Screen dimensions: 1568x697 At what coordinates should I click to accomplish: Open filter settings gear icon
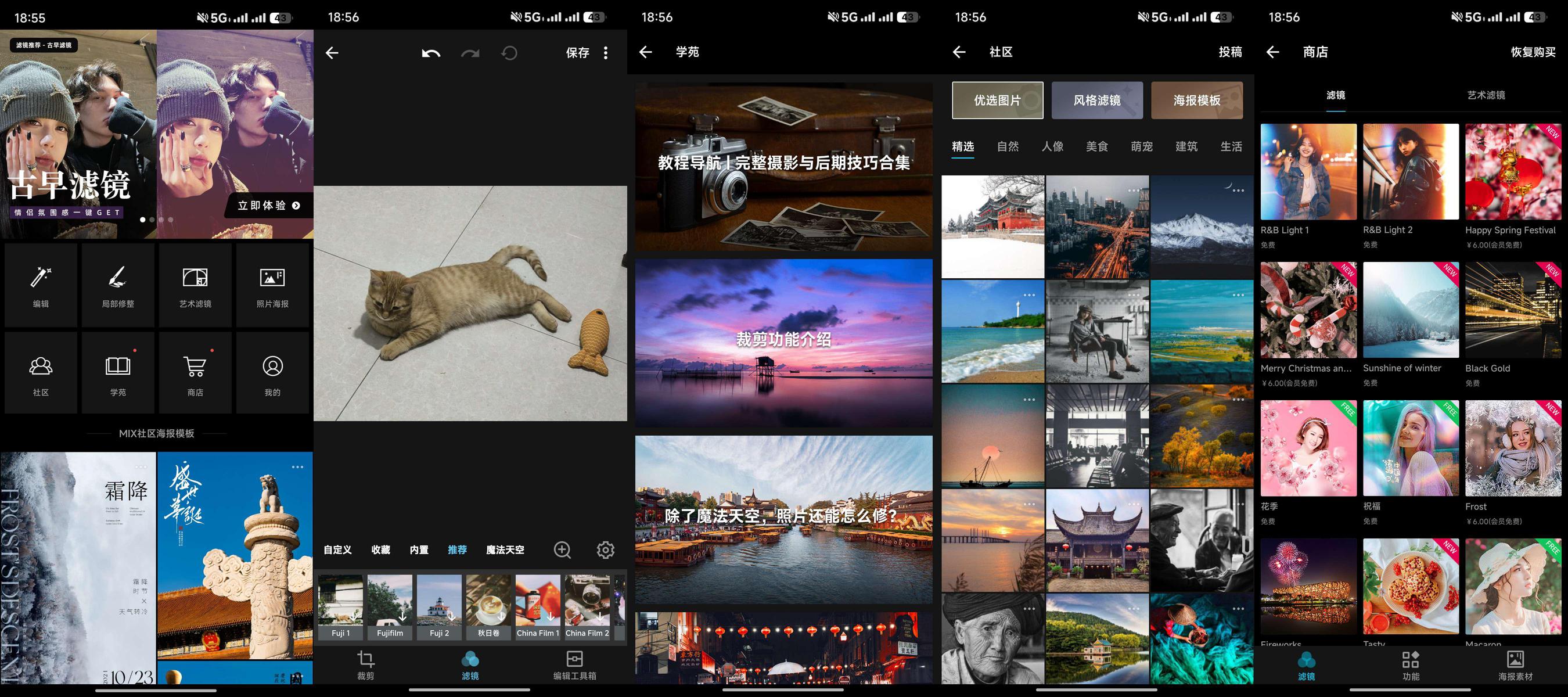pos(606,549)
